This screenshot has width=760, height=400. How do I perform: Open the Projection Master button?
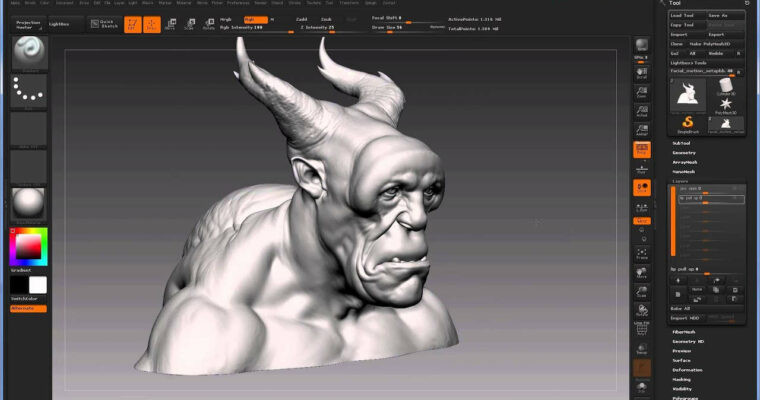tap(28, 24)
